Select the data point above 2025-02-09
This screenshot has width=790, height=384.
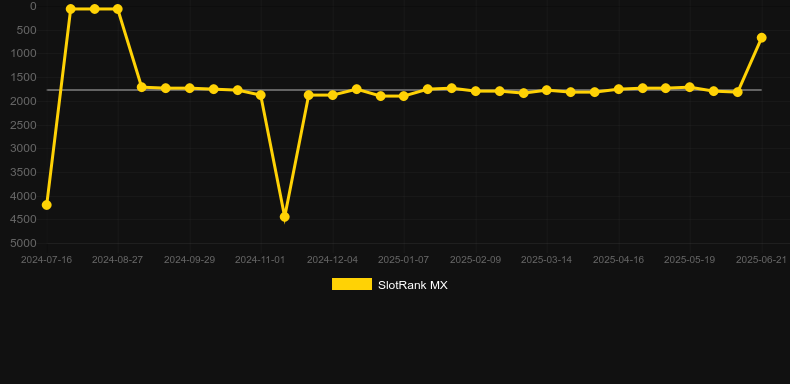(476, 91)
